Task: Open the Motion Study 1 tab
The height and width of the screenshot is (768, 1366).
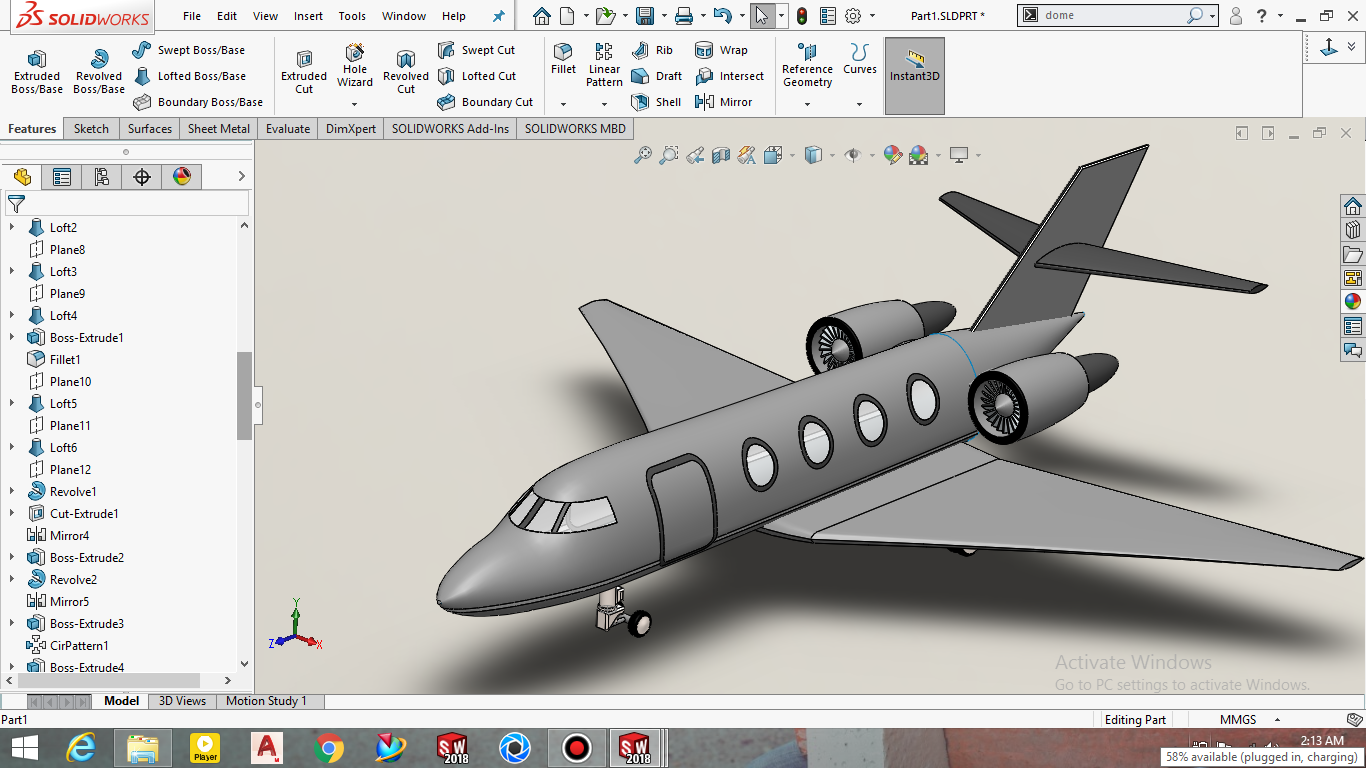Action: coord(266,701)
